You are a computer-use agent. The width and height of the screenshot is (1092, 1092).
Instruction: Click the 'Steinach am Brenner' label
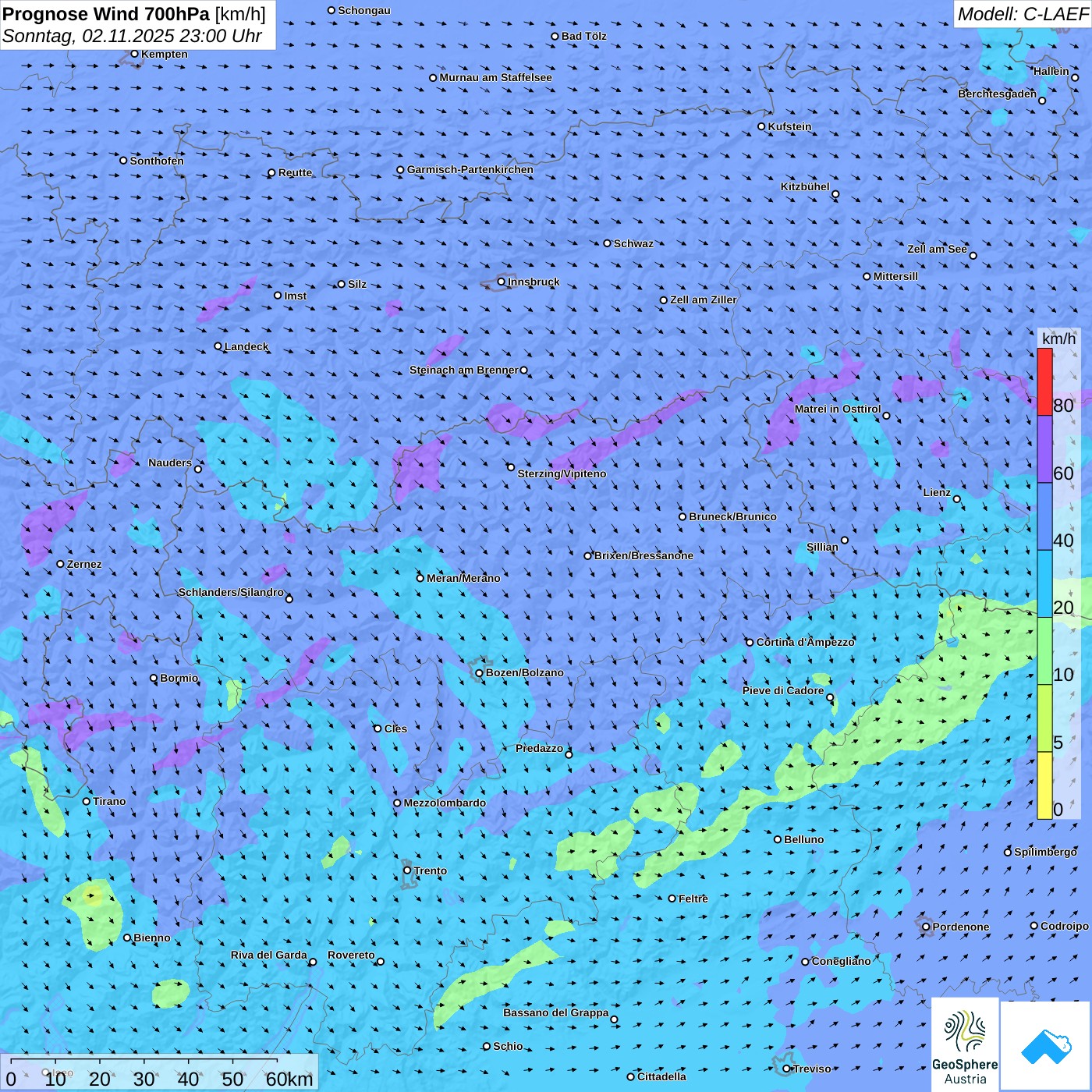tap(464, 370)
